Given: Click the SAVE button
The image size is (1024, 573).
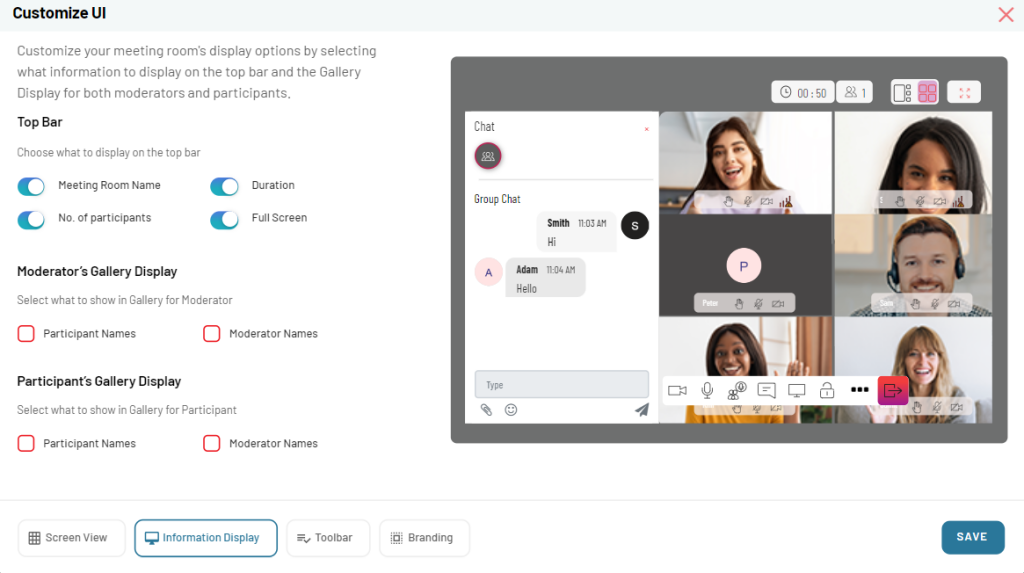Looking at the screenshot, I should tap(972, 537).
